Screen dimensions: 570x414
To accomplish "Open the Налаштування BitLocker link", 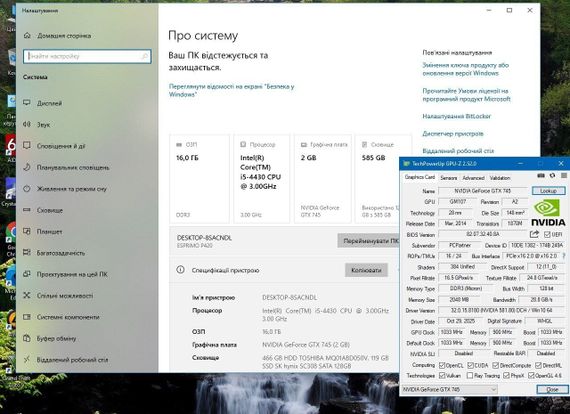I will pyautogui.click(x=456, y=116).
